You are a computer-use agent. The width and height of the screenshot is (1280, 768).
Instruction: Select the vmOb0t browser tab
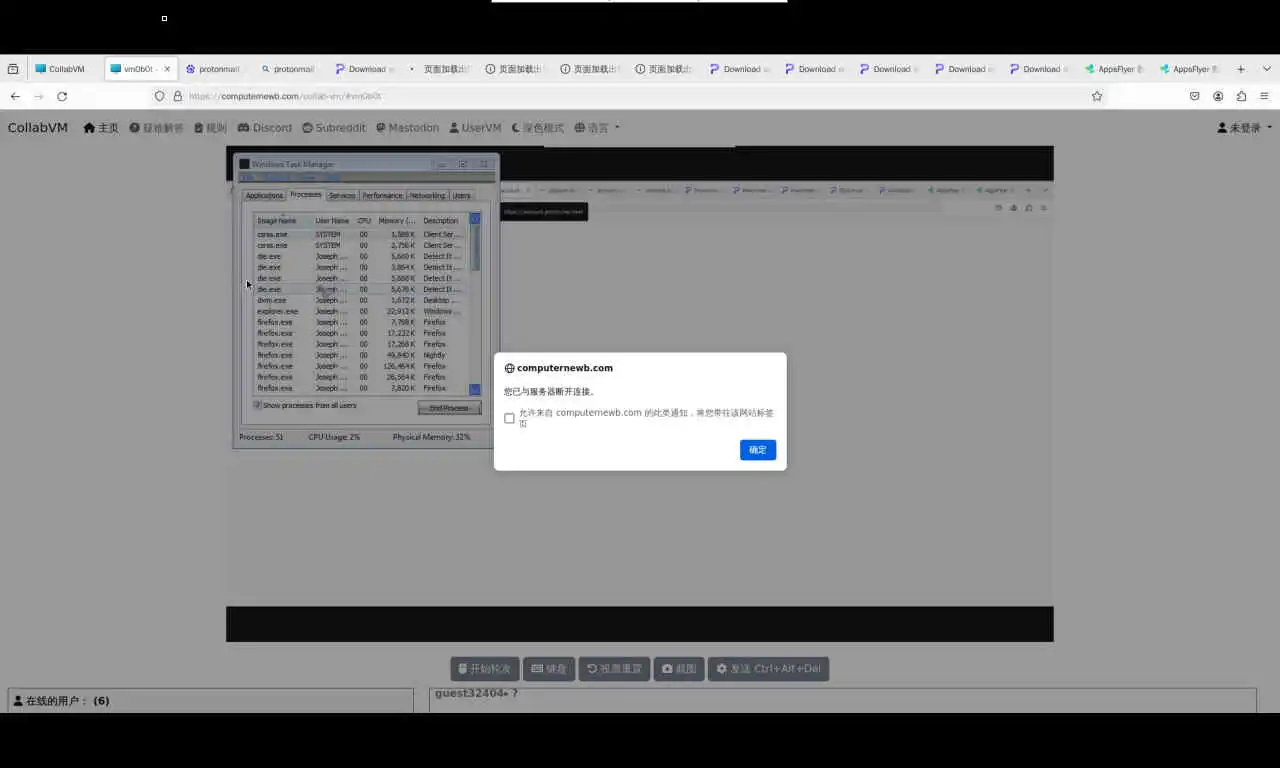point(141,69)
